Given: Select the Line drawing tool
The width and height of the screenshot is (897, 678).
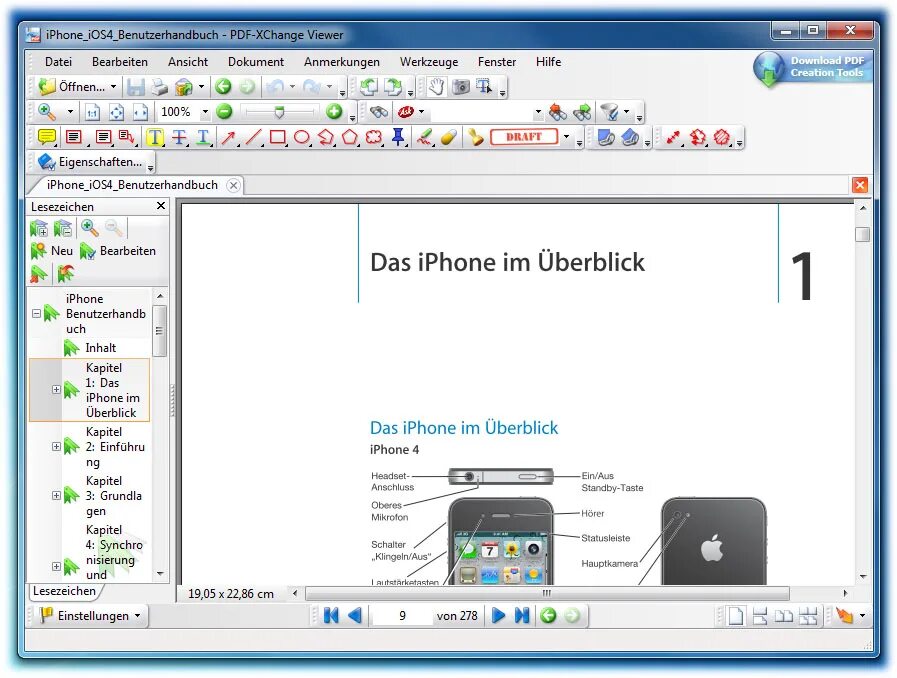Looking at the screenshot, I should (x=253, y=137).
